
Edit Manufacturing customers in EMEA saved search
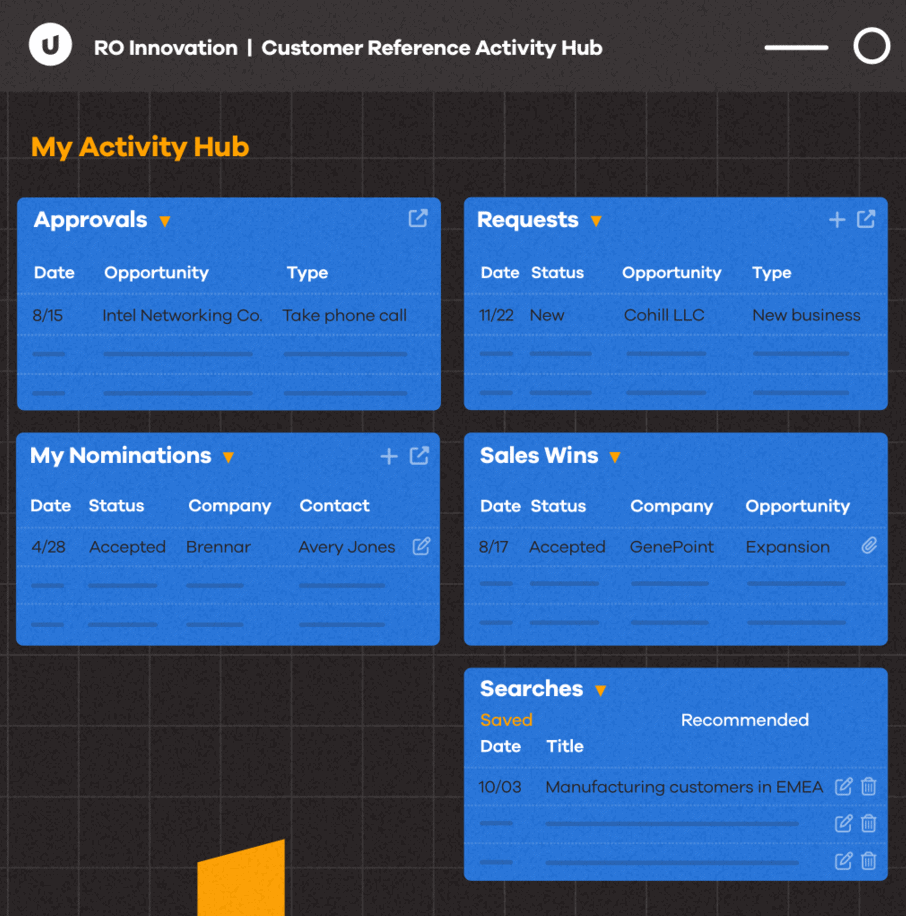click(843, 786)
